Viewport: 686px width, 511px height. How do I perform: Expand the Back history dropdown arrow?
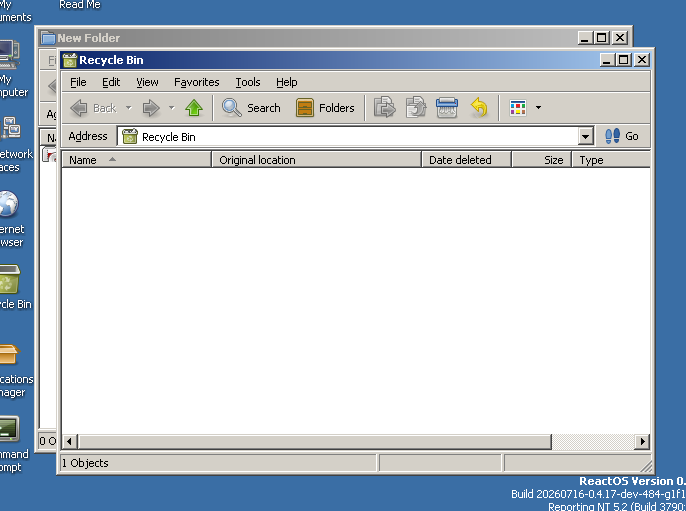point(129,108)
